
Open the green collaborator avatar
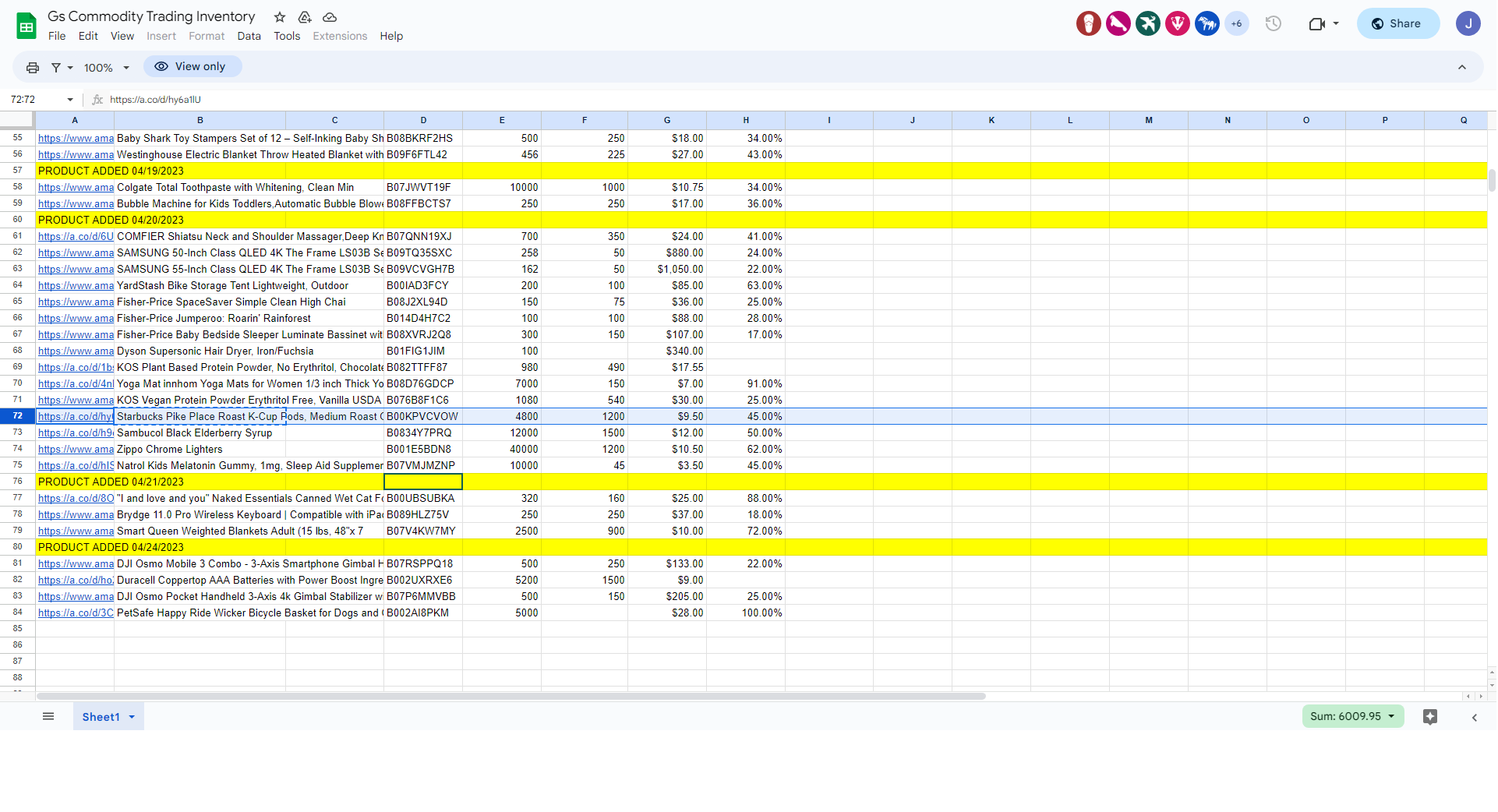(x=1148, y=23)
